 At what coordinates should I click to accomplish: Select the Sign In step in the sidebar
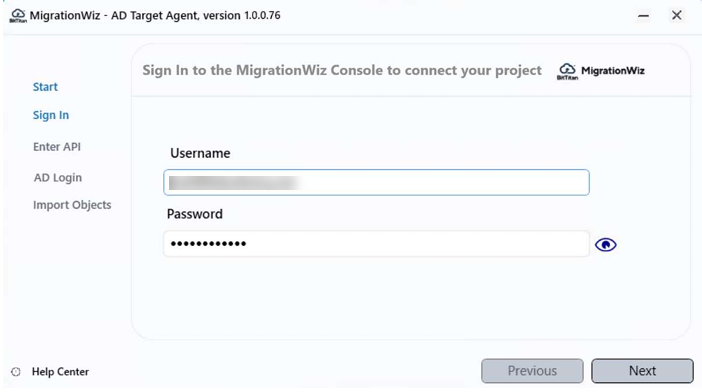pyautogui.click(x=51, y=115)
